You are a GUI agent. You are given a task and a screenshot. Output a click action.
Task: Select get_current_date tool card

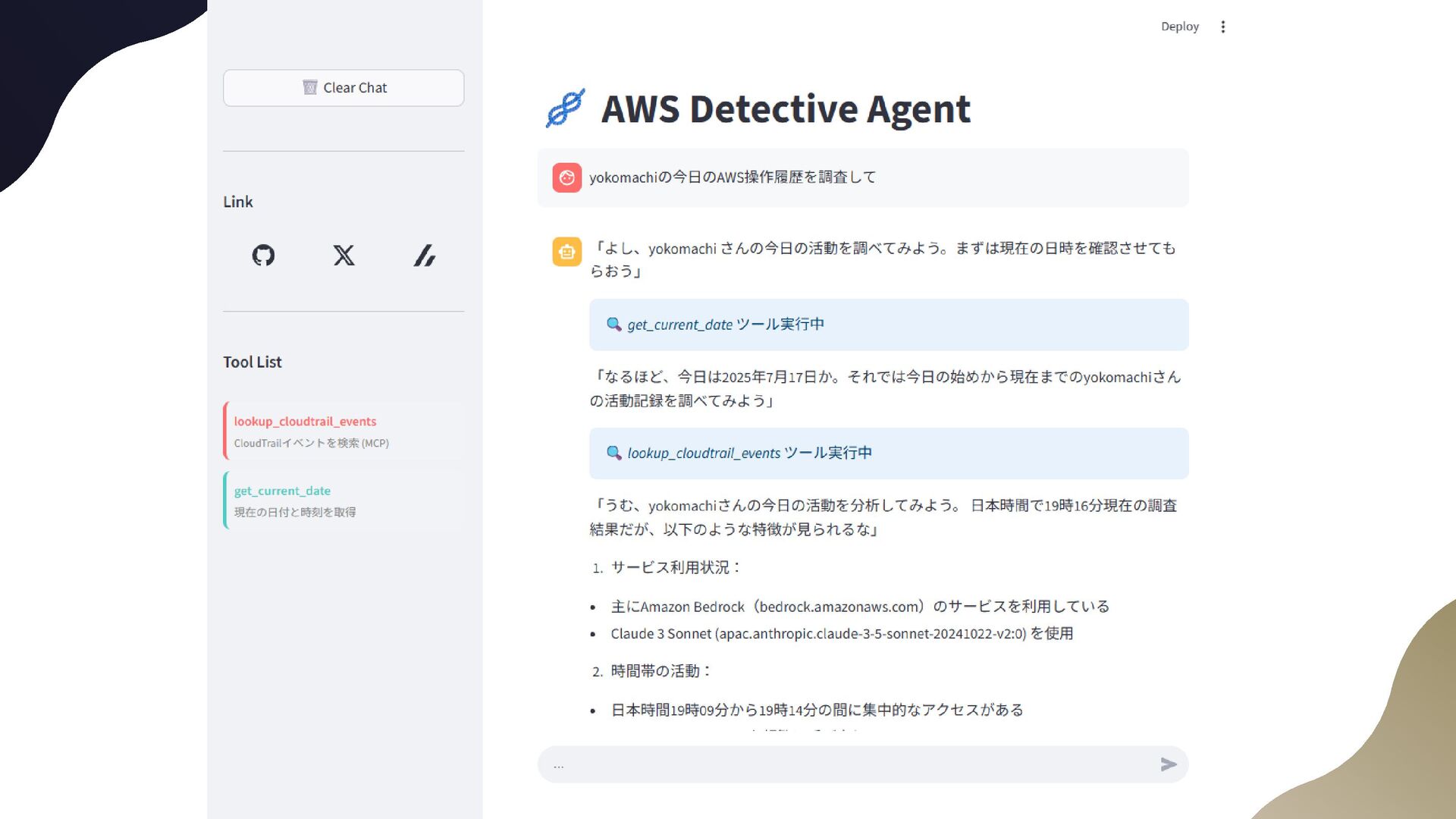point(344,500)
